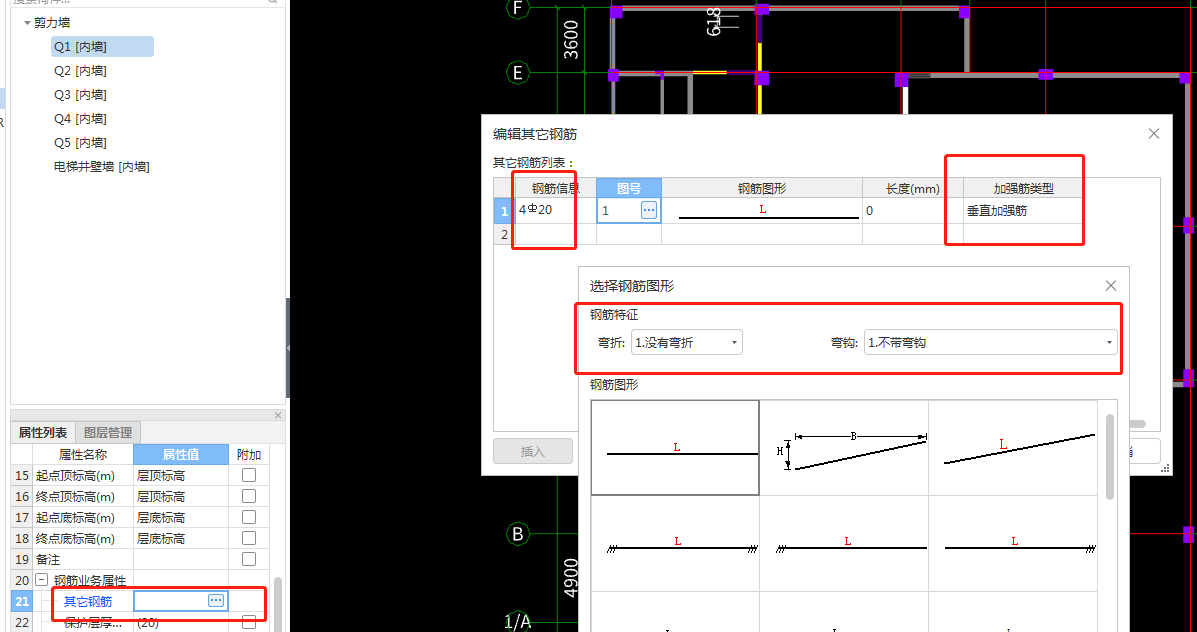Select Q2 [内墙] in the tree
Image resolution: width=1197 pixels, height=632 pixels.
(80, 71)
